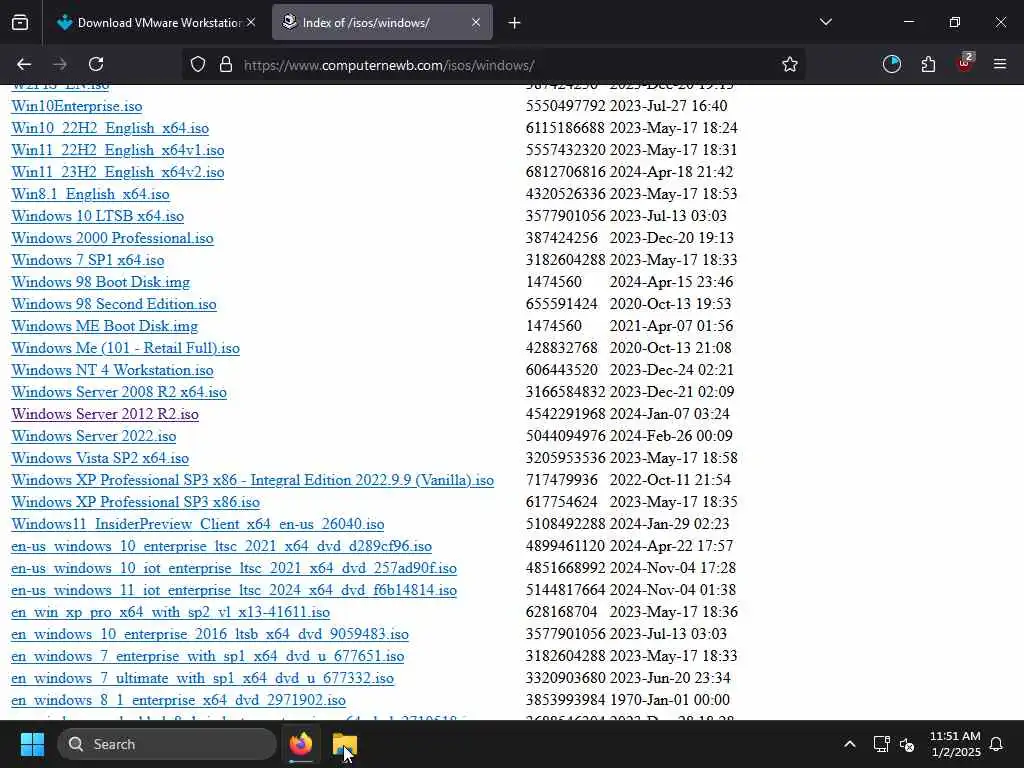Open Windows 98 Second Edition.iso link
The height and width of the screenshot is (768, 1024).
114,304
